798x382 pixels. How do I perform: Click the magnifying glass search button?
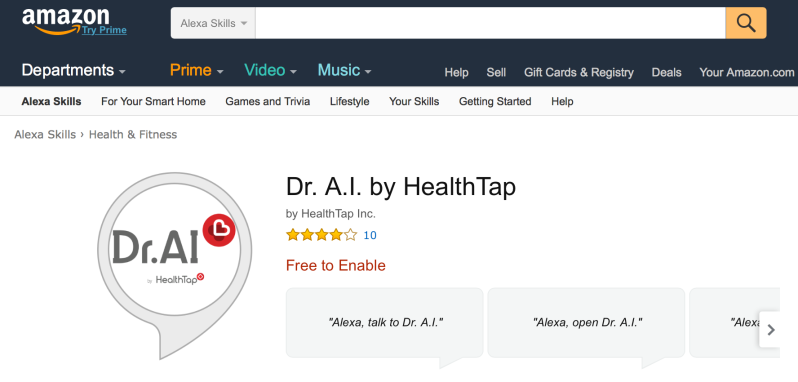(746, 23)
